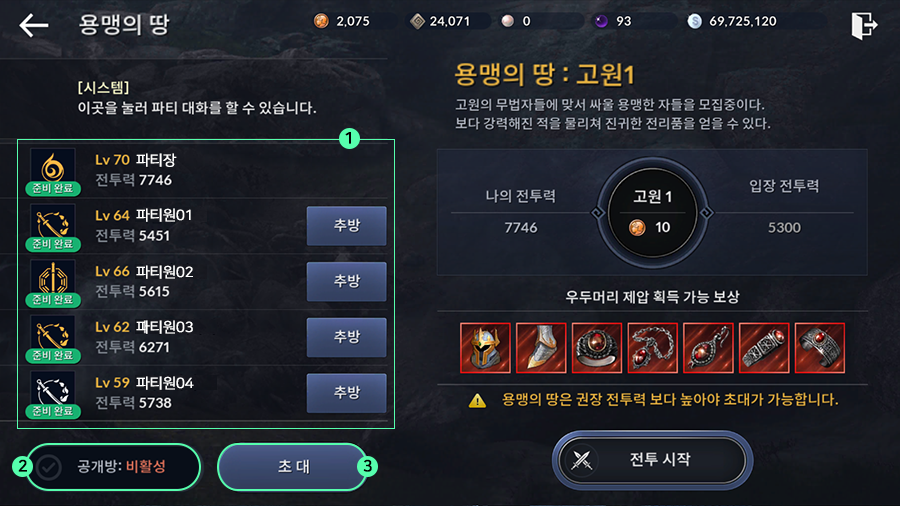The image size is (900, 506).
Task: Inspect the silver belt reward
Action: pyautogui.click(x=764, y=348)
